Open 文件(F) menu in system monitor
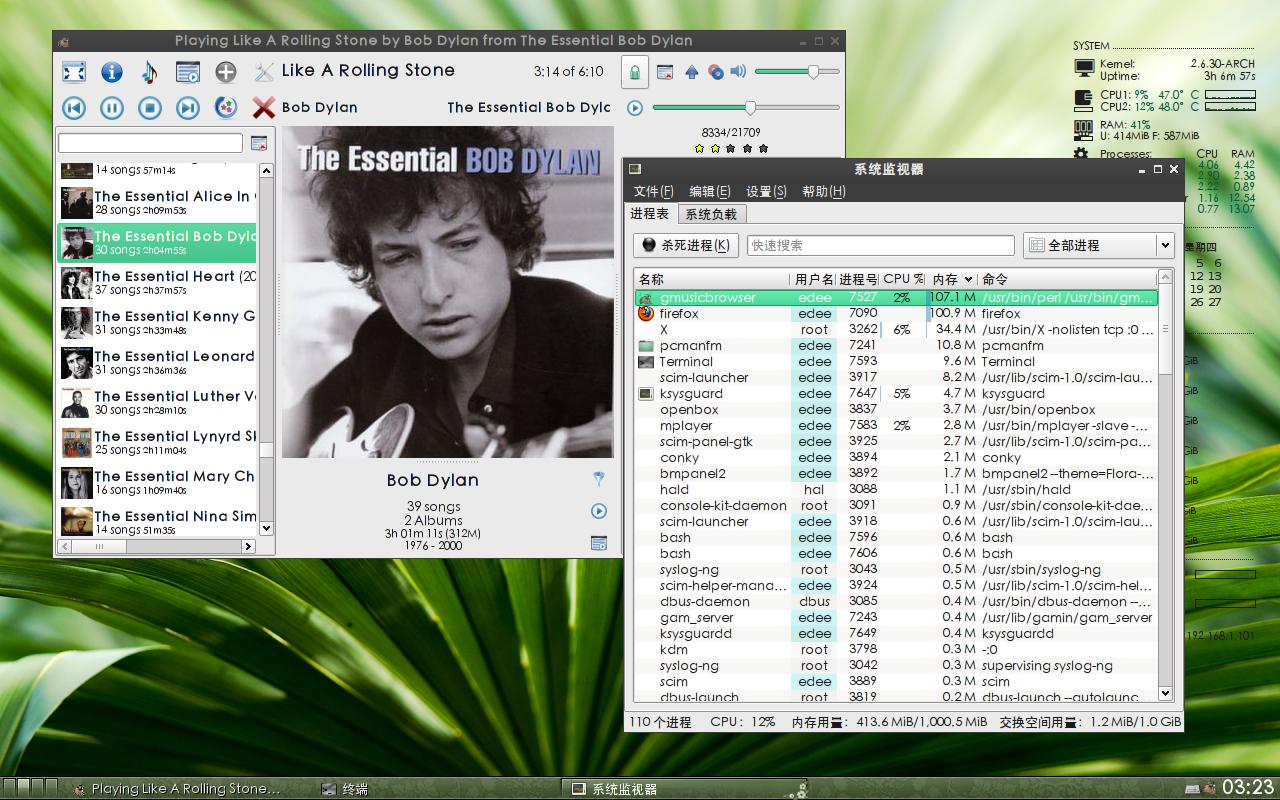 click(x=654, y=191)
